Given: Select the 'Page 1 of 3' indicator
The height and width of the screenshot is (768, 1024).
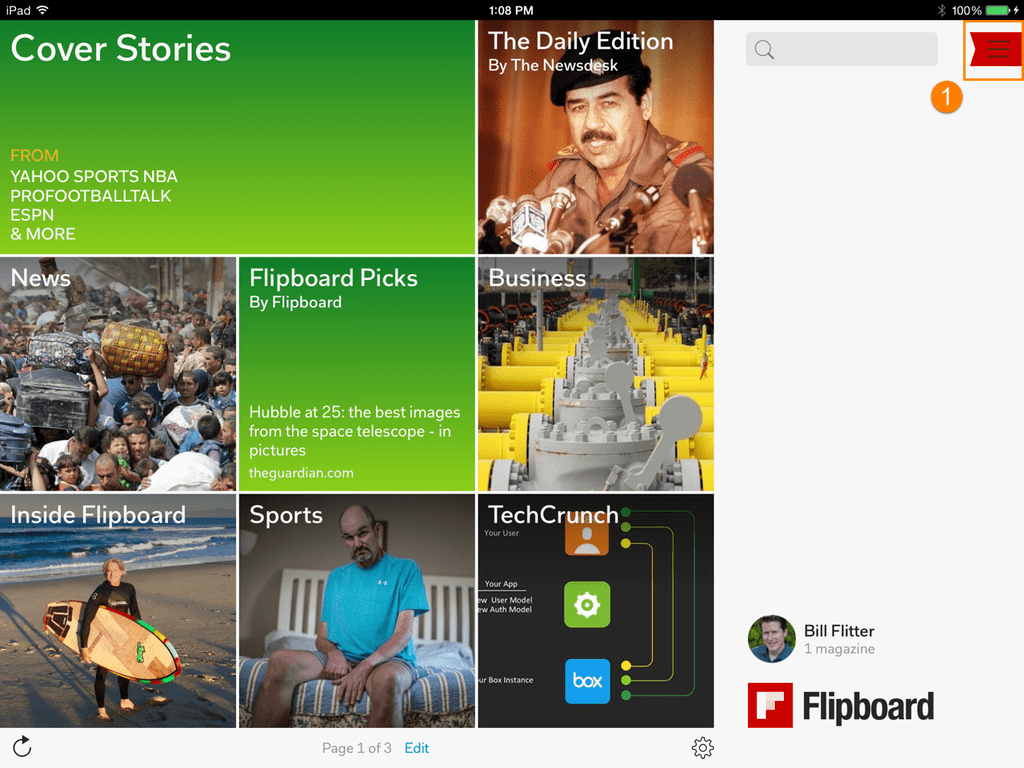Looking at the screenshot, I should pyautogui.click(x=357, y=748).
